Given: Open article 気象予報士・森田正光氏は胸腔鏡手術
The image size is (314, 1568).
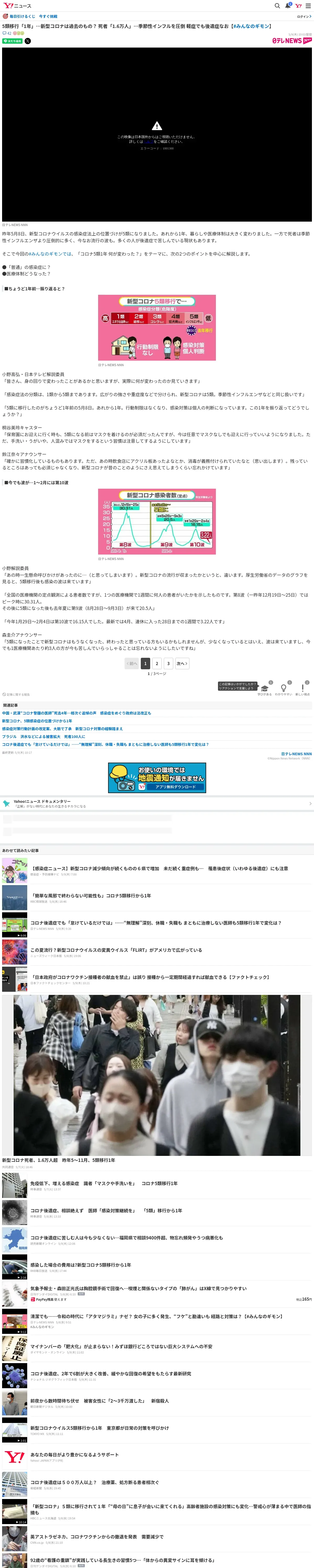Looking at the screenshot, I should pos(138,1289).
